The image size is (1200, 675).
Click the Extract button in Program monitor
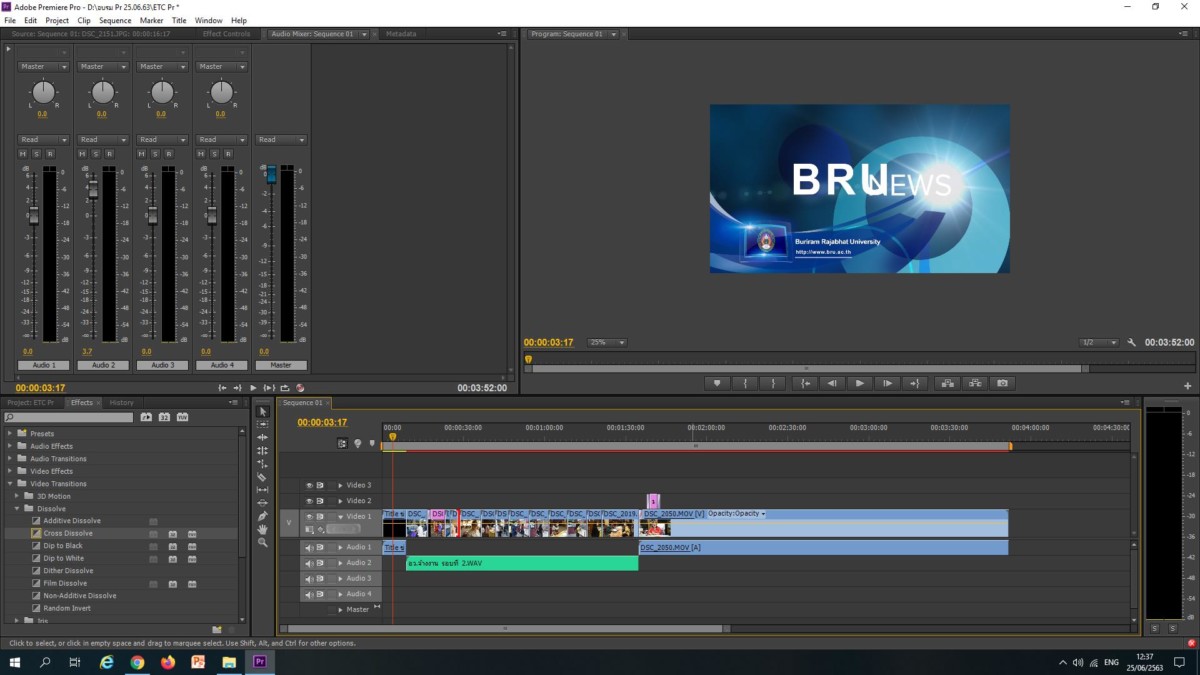click(x=974, y=383)
